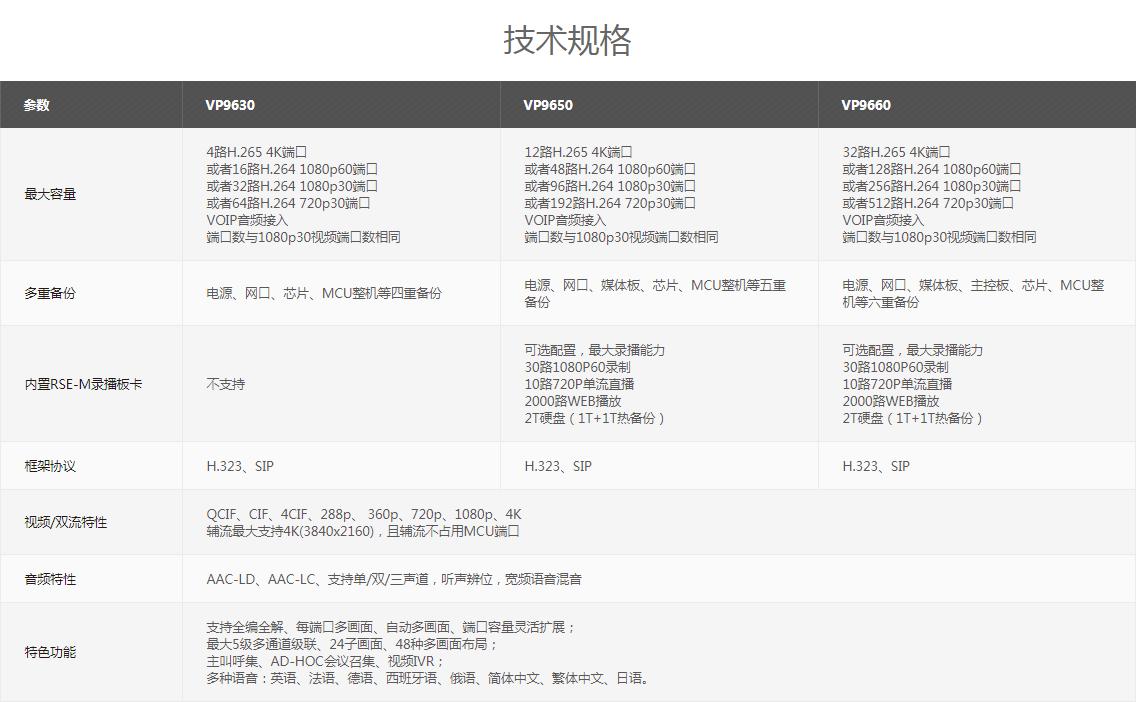Select the 多种语言 line in 特色功能
1136x702 pixels.
(429, 678)
